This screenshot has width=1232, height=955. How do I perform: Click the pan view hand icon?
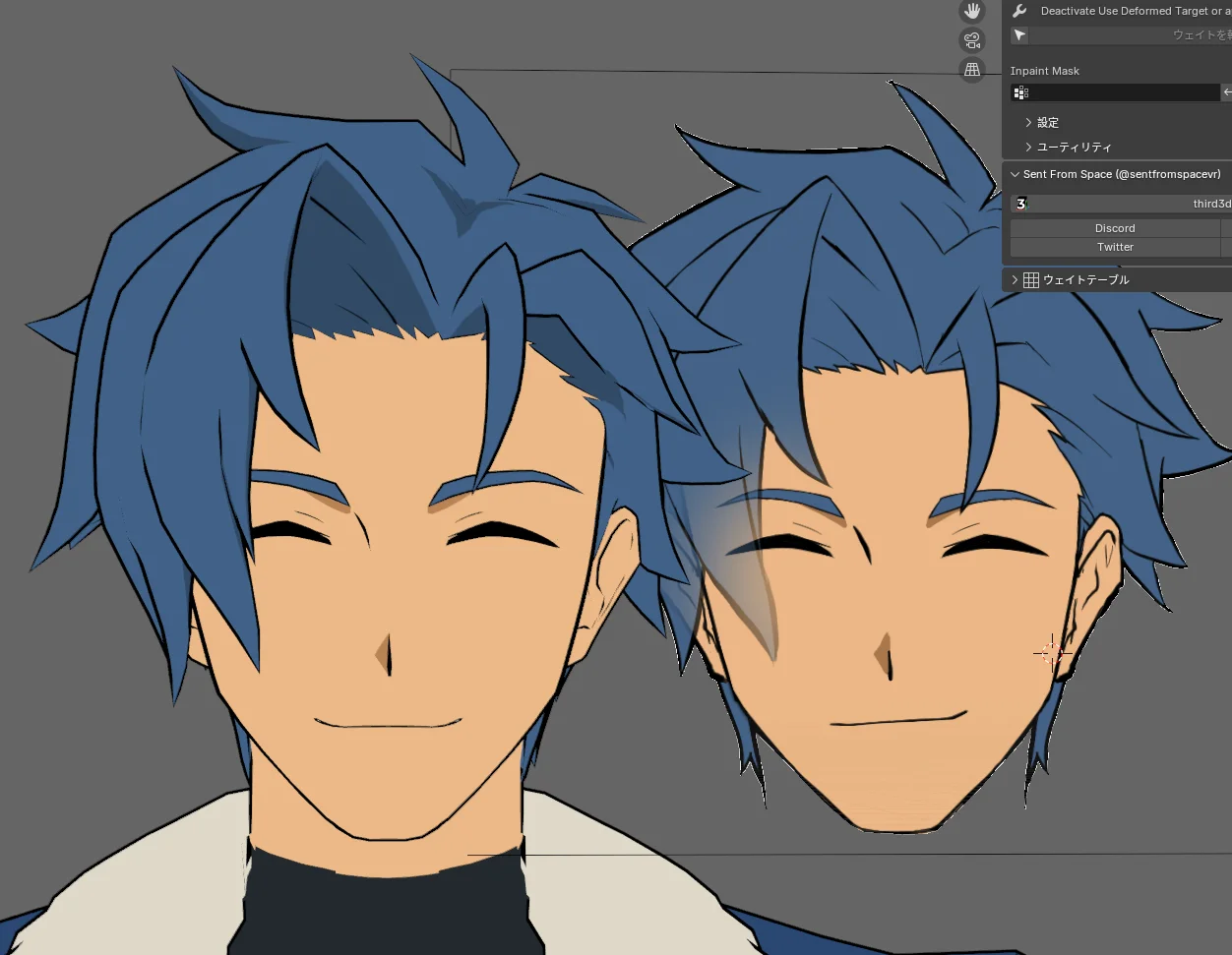pyautogui.click(x=972, y=12)
